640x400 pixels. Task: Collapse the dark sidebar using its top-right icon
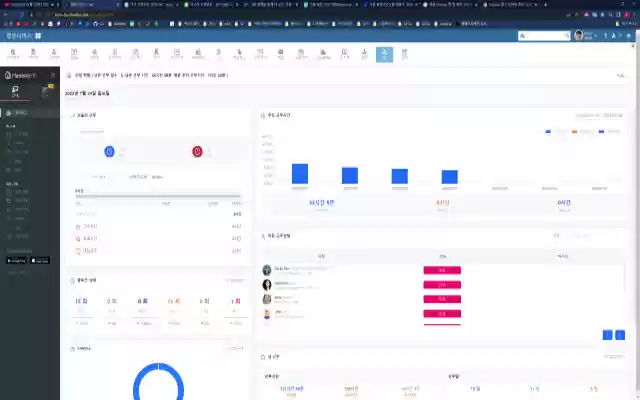[x=53, y=76]
